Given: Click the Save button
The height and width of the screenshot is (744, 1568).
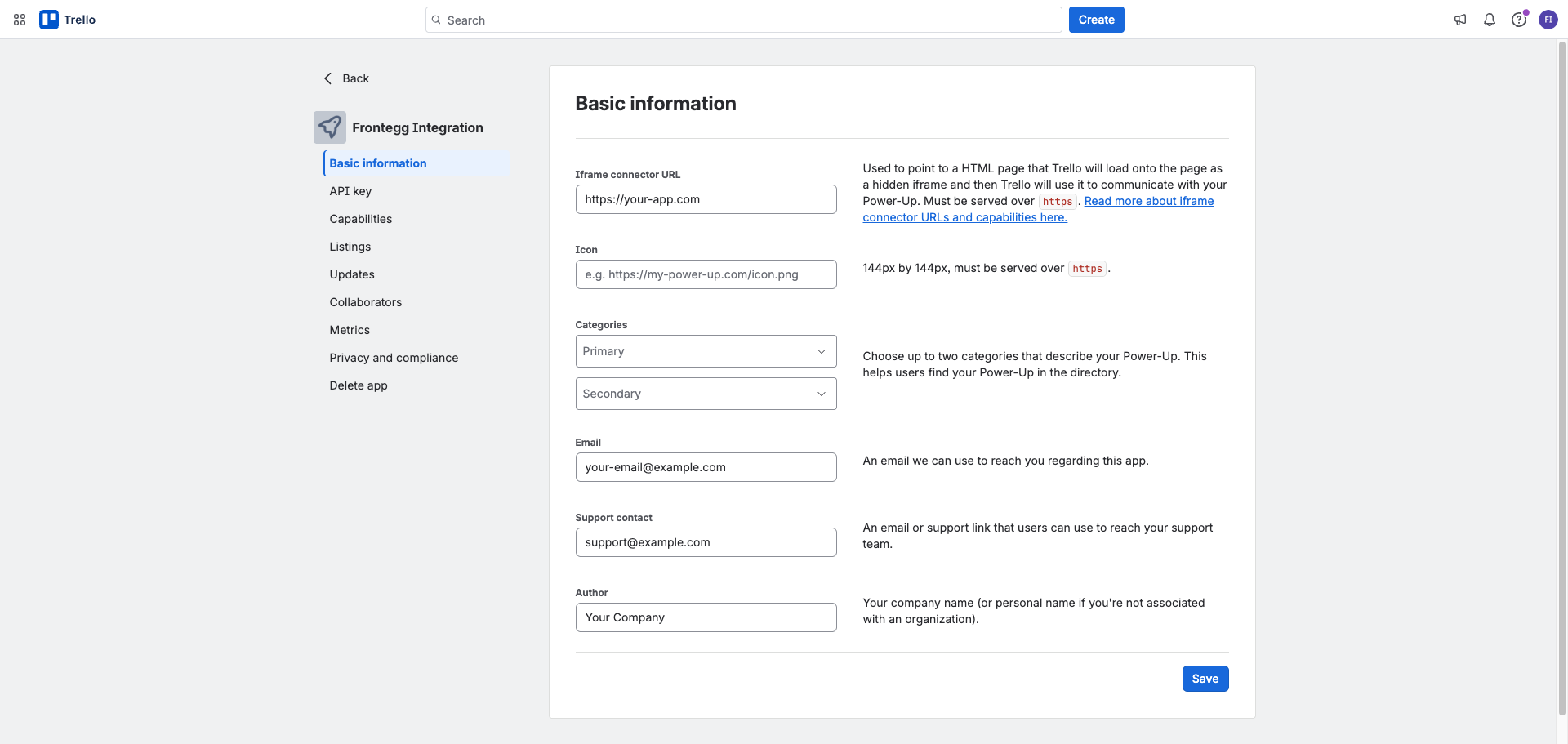Looking at the screenshot, I should 1205,679.
